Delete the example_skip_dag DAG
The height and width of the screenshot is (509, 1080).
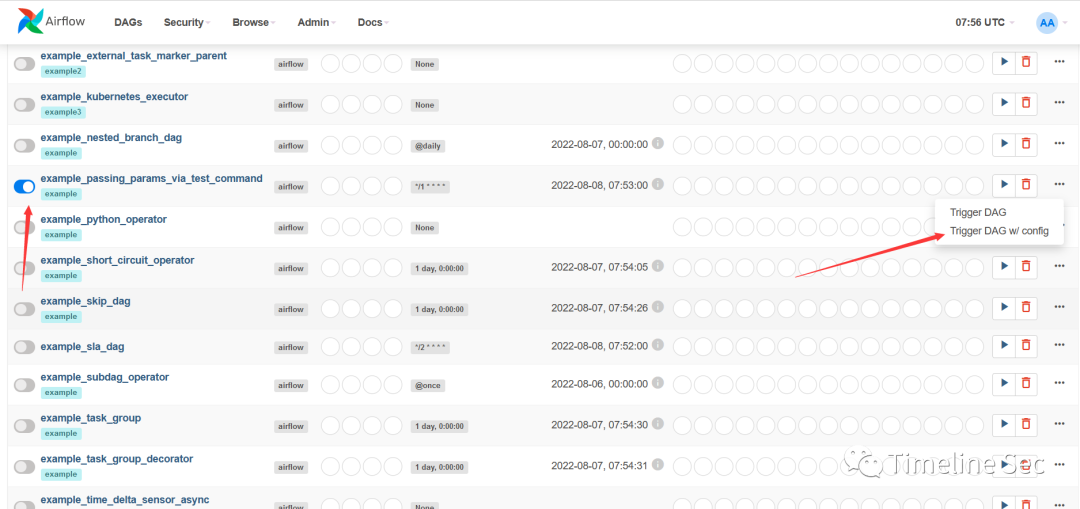click(x=1026, y=307)
